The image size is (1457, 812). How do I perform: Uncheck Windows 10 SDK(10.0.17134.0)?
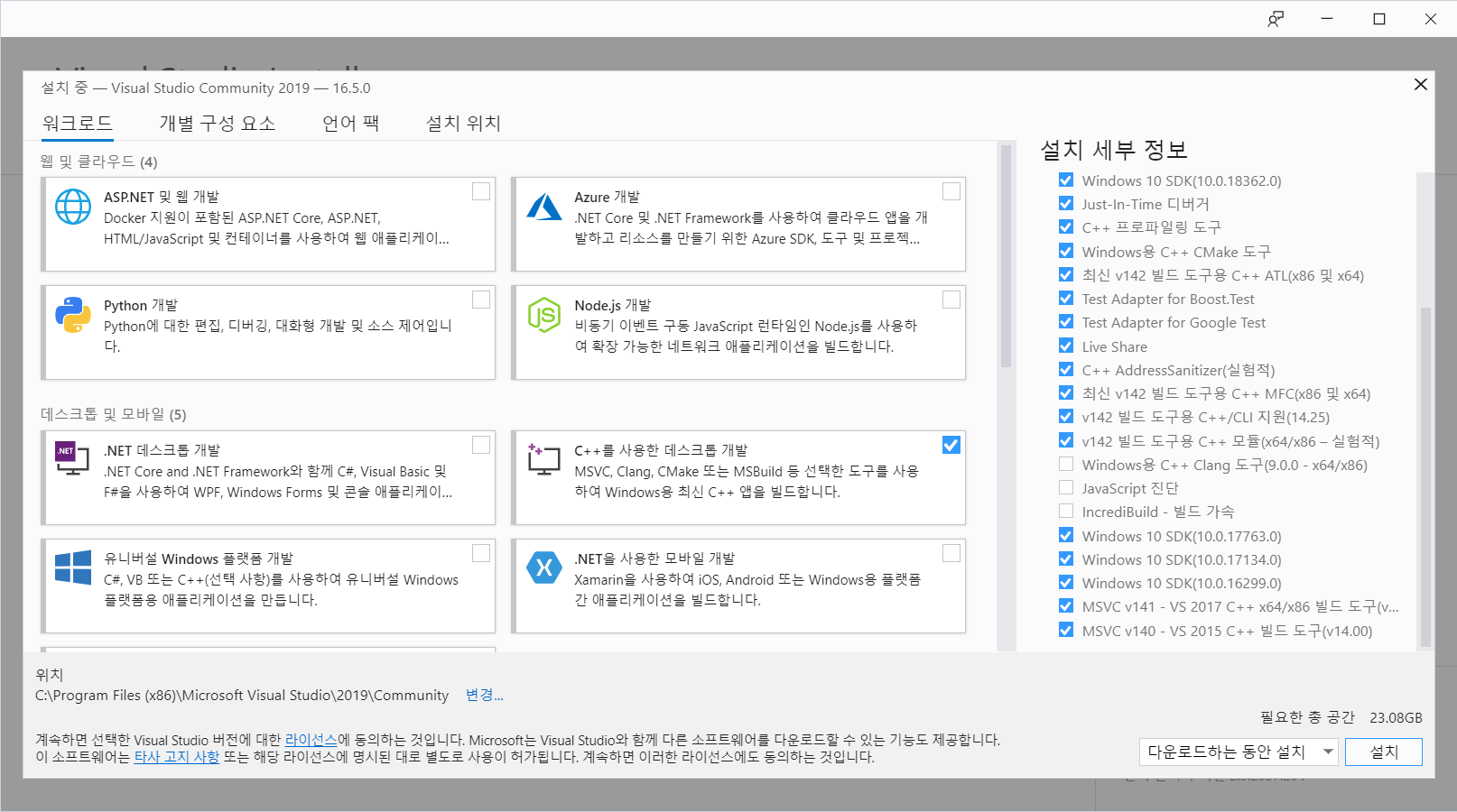[x=1066, y=559]
